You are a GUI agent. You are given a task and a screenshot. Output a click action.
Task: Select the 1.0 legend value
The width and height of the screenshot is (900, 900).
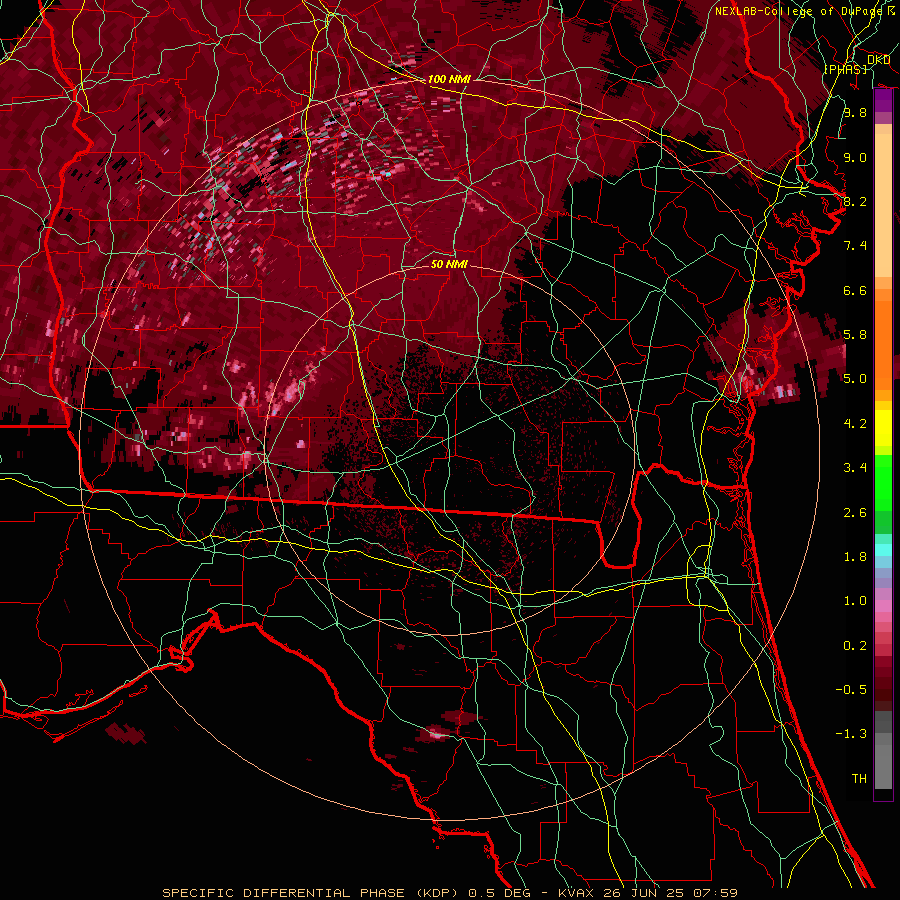pos(855,601)
